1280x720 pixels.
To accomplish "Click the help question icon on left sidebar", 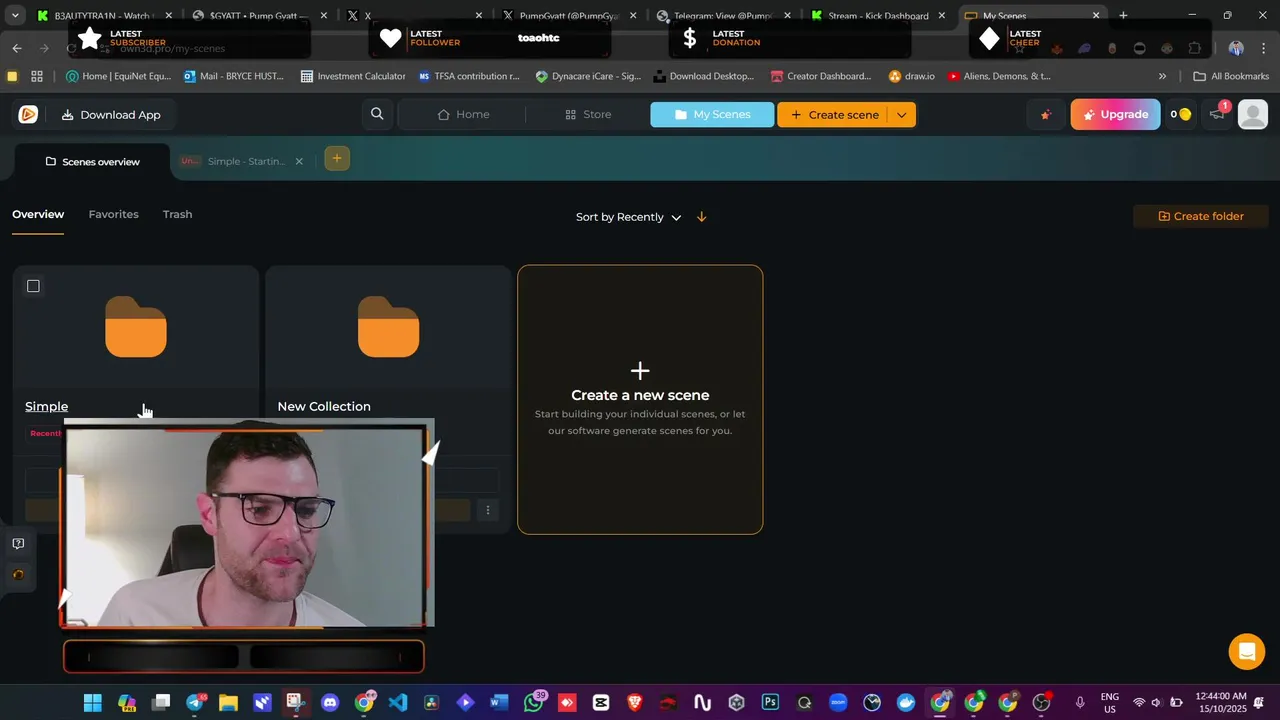I will click(x=18, y=543).
